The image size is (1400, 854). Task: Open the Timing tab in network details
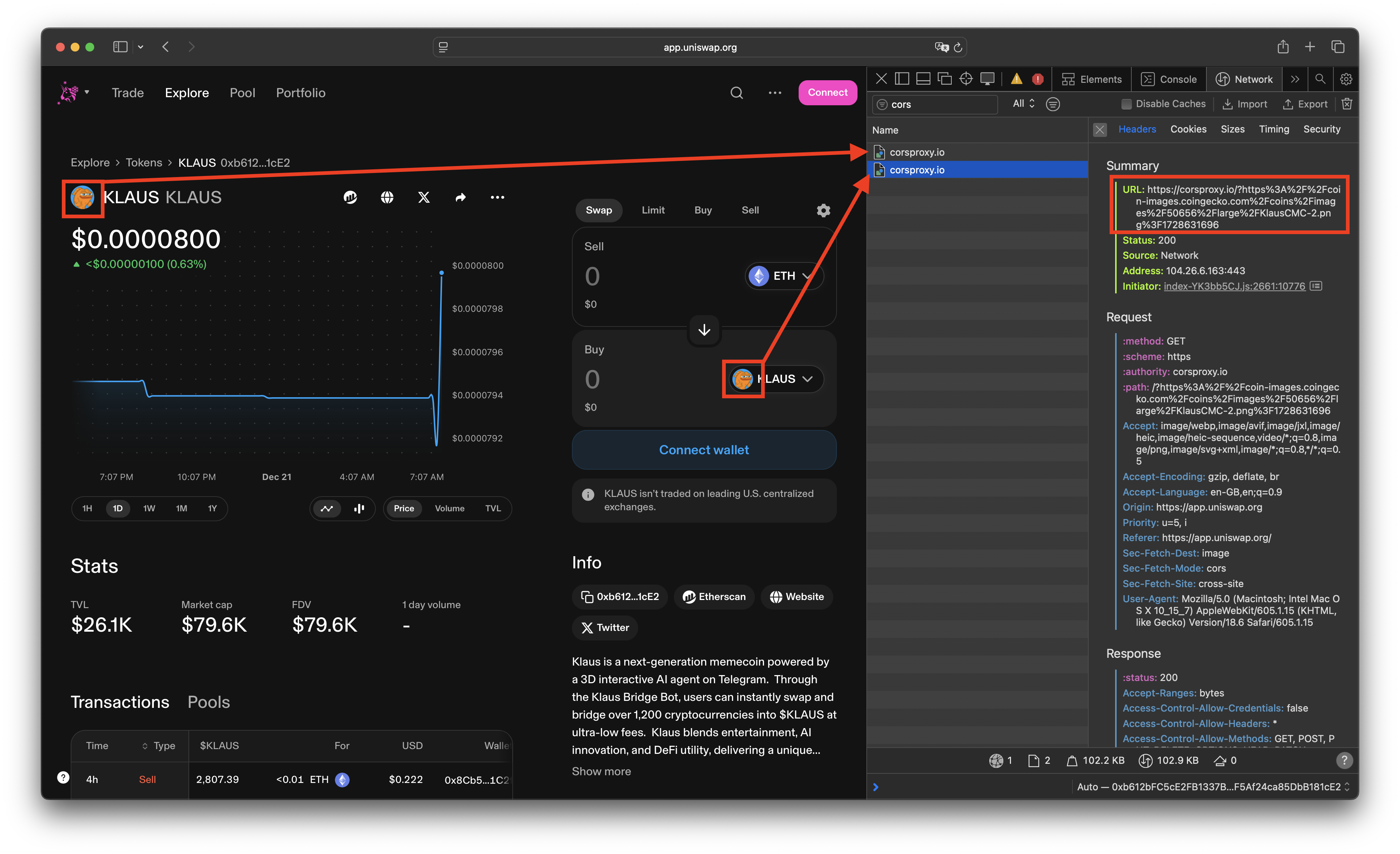coord(1274,130)
